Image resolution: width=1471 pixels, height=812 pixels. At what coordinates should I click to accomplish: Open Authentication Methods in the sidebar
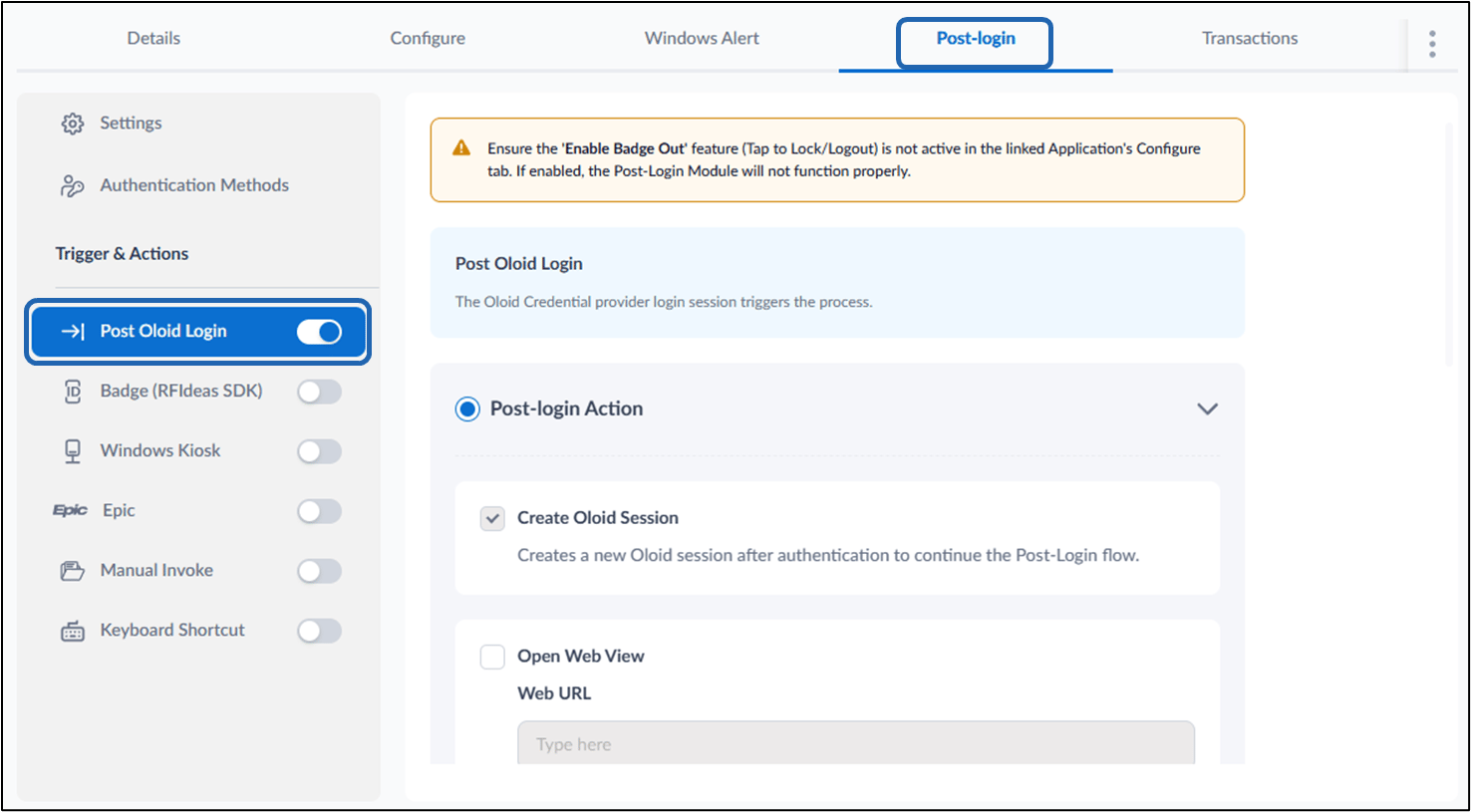(x=194, y=185)
